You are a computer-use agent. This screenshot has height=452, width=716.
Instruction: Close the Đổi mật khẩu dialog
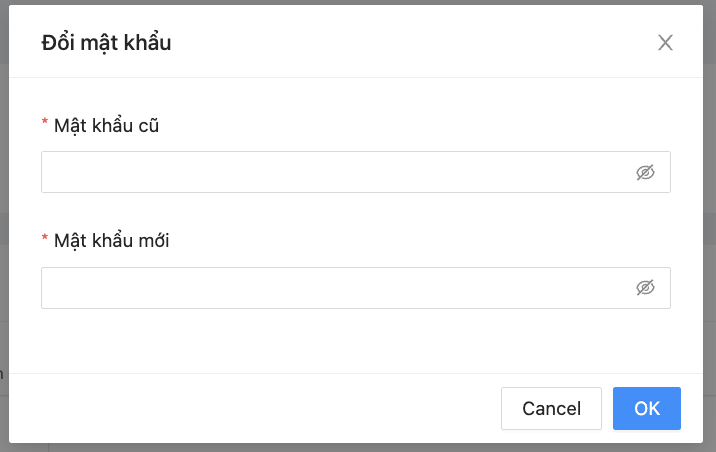(665, 42)
